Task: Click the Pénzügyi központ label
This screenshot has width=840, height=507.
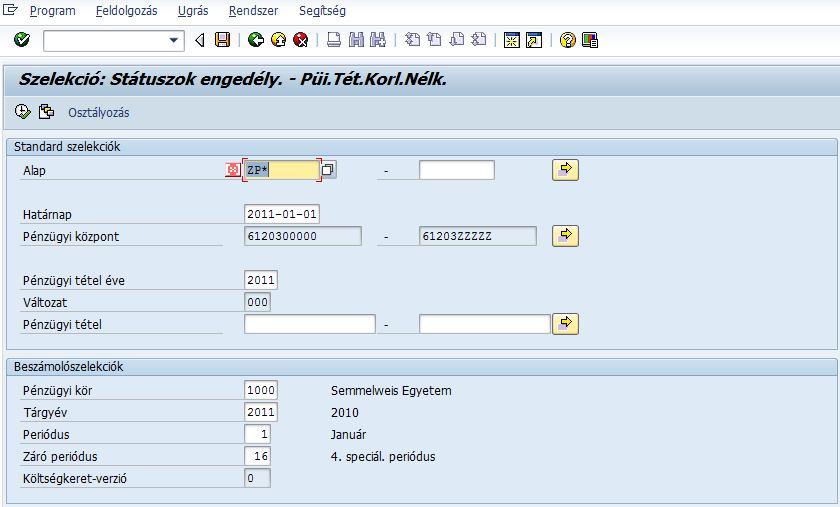Action: click(71, 236)
